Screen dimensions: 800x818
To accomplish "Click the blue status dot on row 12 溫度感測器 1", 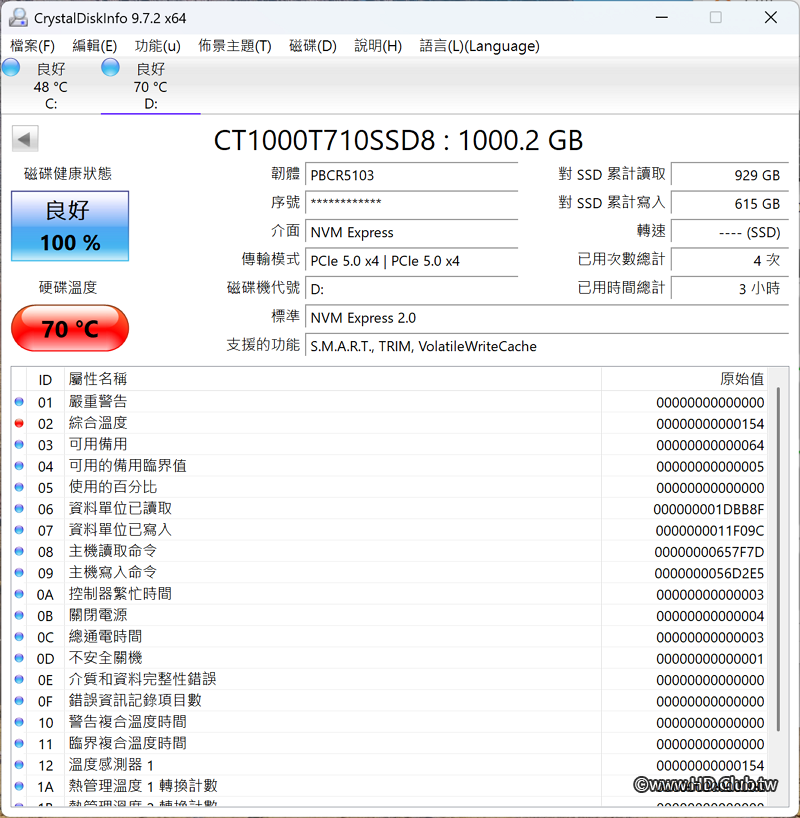I will click(19, 765).
